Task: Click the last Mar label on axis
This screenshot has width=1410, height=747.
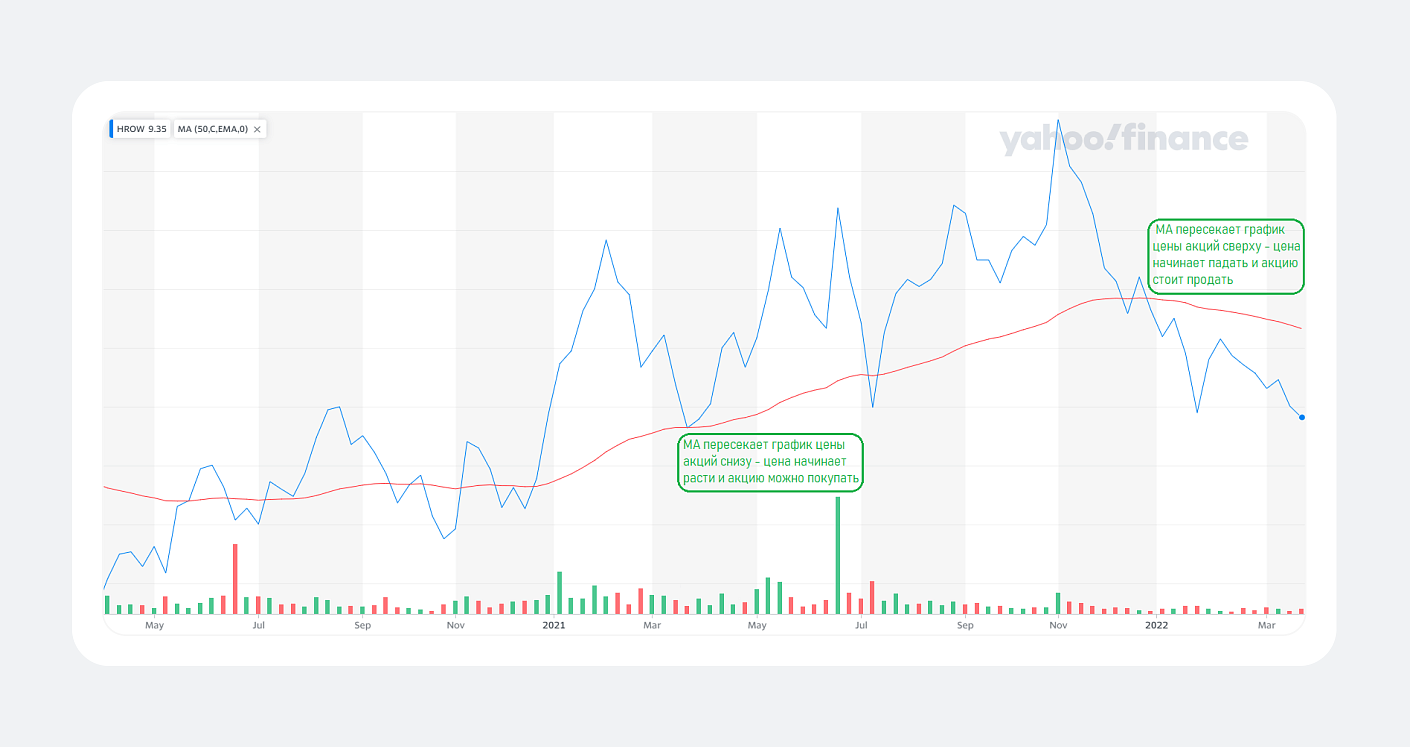Action: click(x=1267, y=626)
